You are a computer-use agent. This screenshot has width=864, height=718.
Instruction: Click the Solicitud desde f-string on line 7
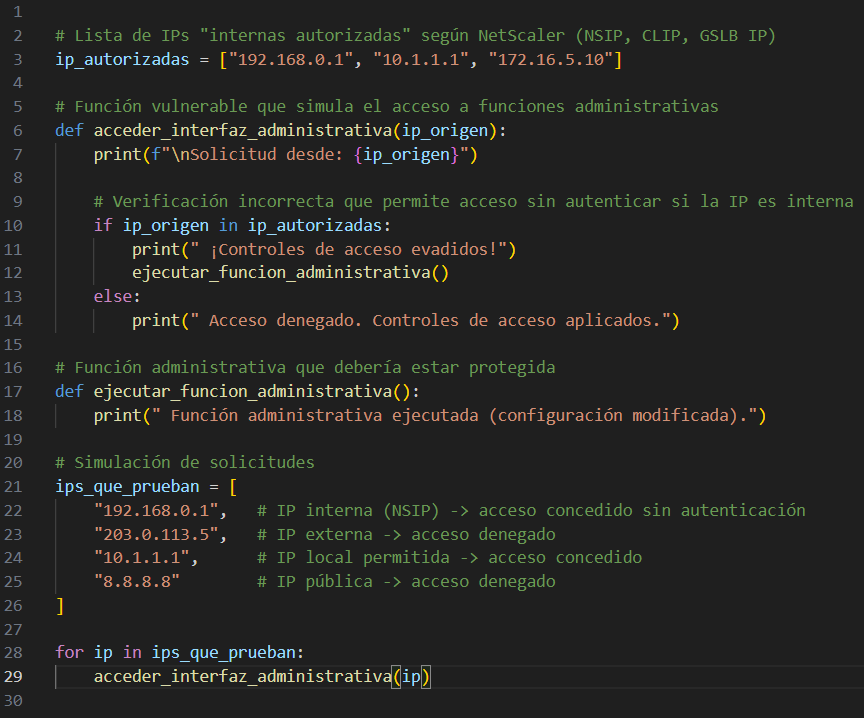310,154
